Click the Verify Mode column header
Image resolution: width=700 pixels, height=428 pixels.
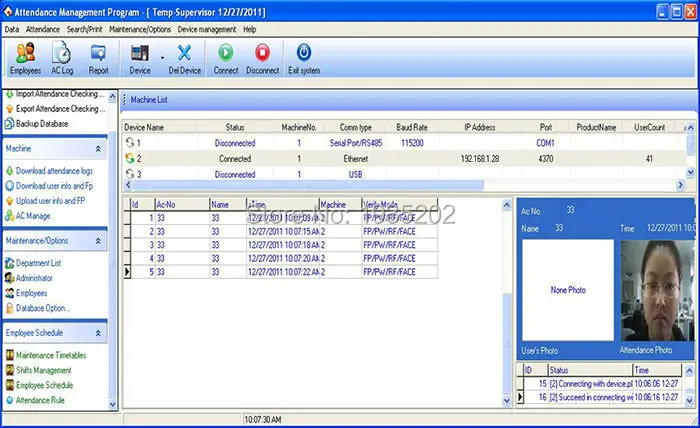(x=400, y=205)
